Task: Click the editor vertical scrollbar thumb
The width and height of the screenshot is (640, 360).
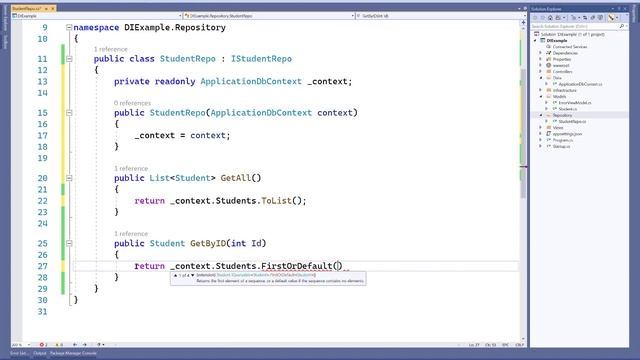Action: 523,134
